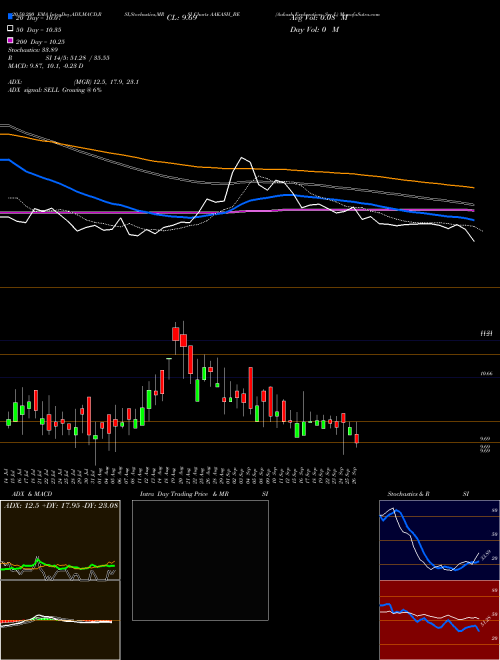Click the 10.66 price level label

coord(486,373)
